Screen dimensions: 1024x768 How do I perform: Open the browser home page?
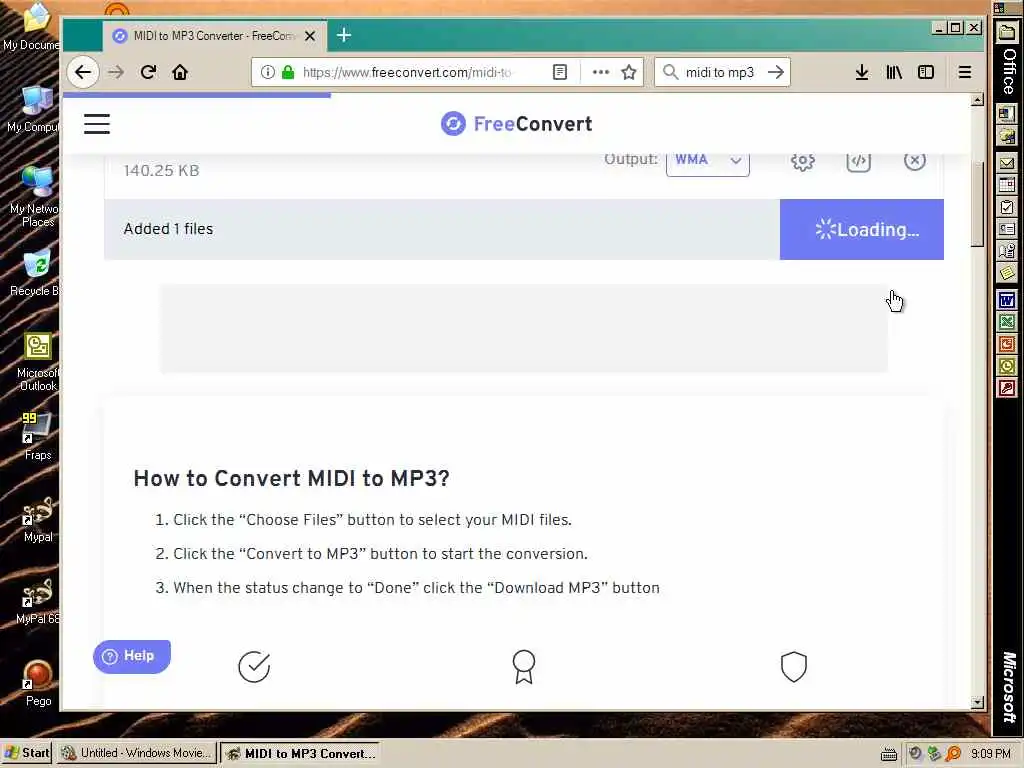tap(180, 72)
